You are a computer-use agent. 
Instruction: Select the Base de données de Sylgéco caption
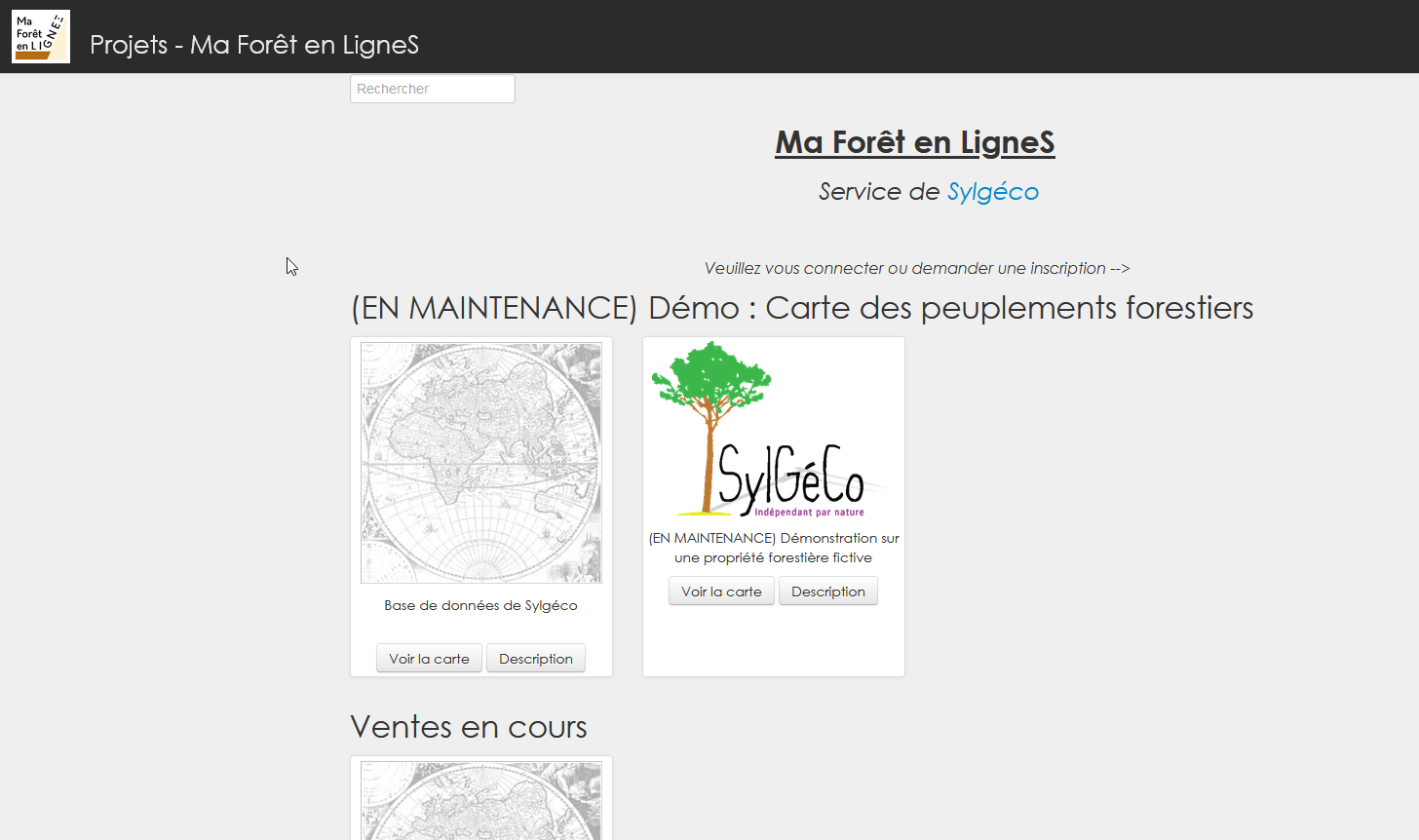tap(480, 605)
